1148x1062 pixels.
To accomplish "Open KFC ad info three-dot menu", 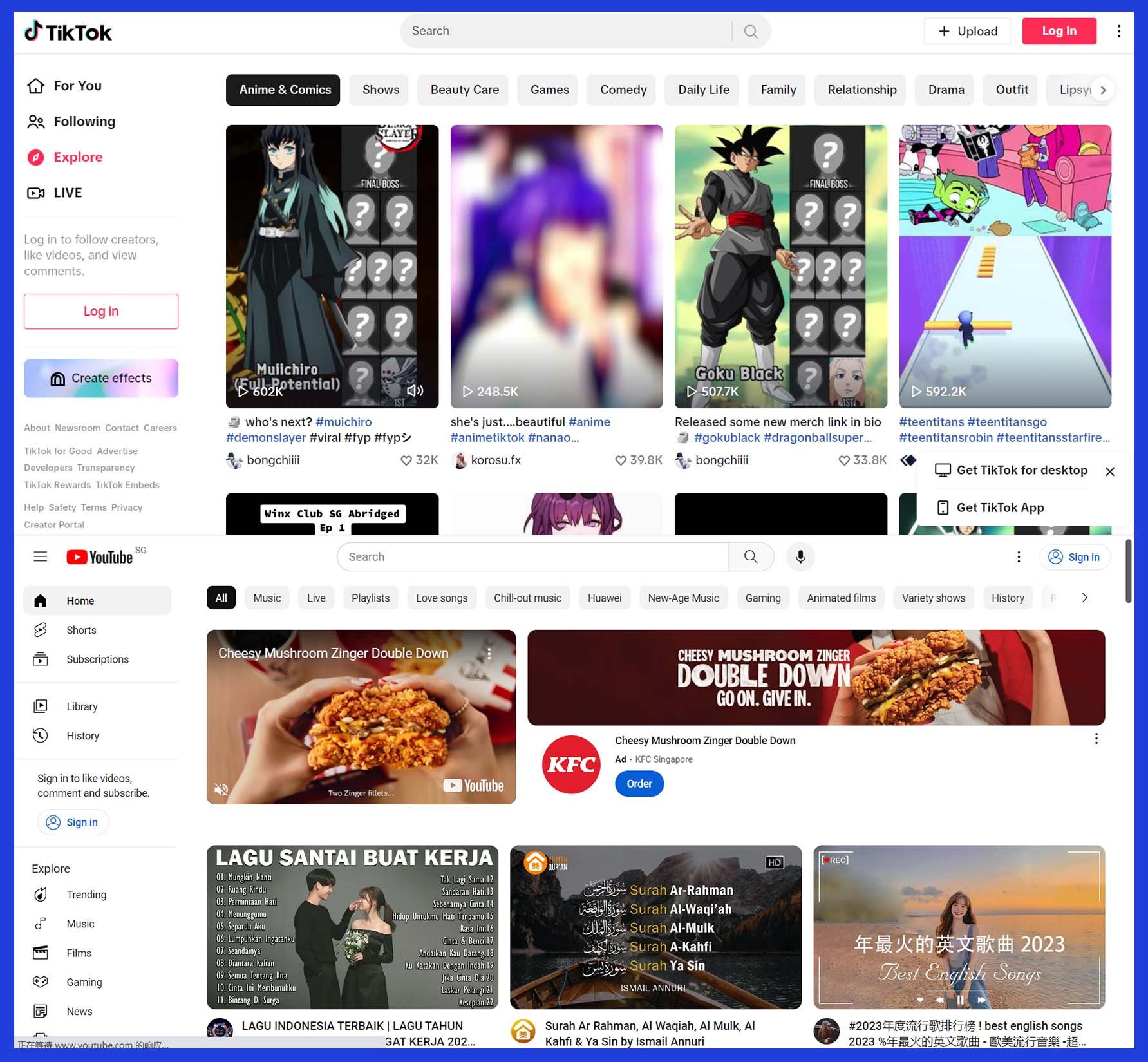I will tap(1096, 739).
